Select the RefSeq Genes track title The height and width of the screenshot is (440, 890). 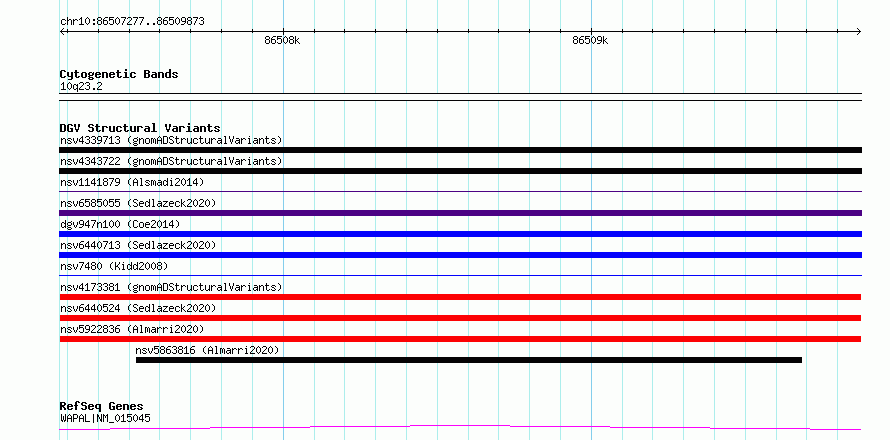coord(101,407)
